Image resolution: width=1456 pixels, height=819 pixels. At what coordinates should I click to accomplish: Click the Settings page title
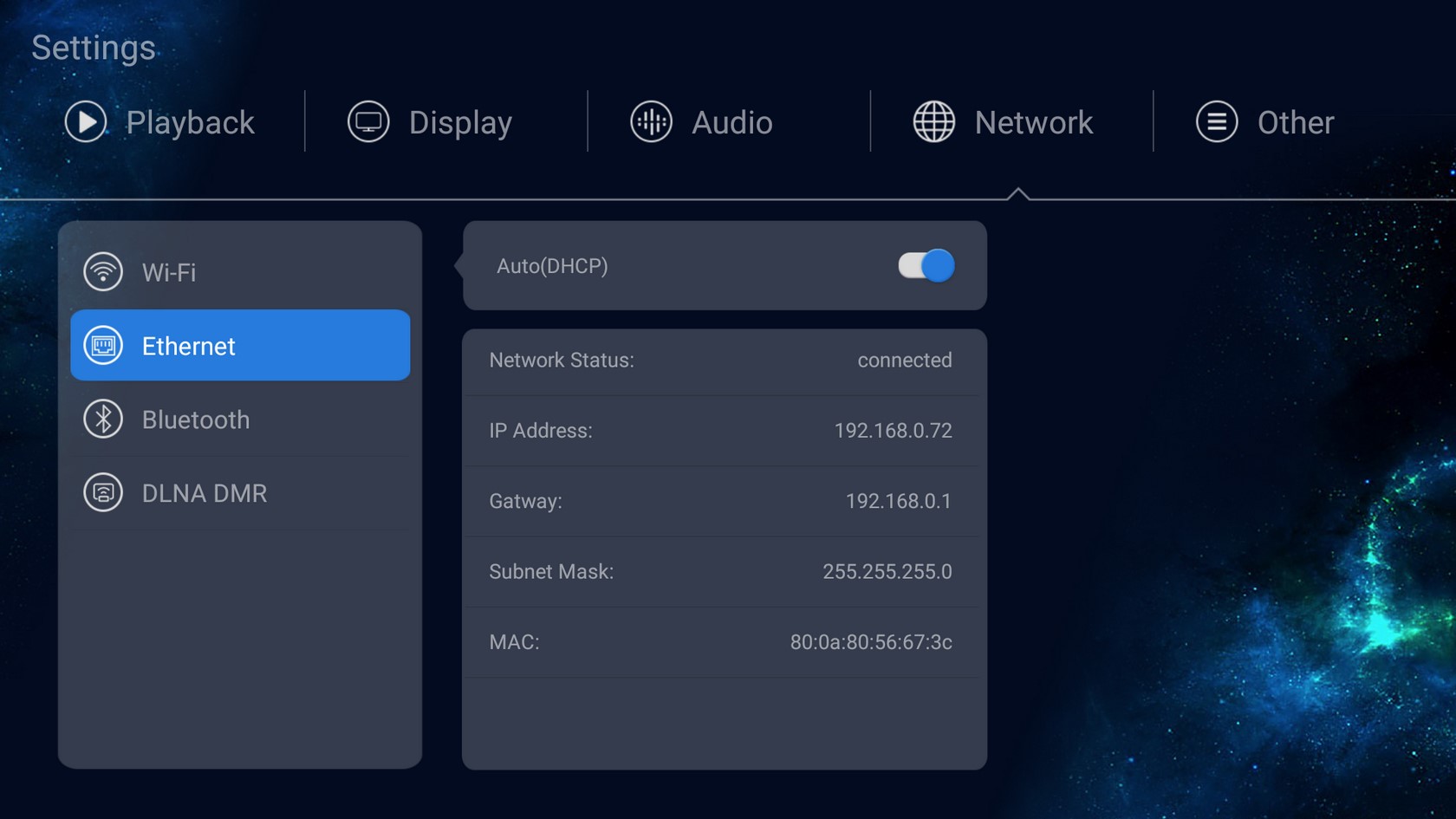pos(94,48)
